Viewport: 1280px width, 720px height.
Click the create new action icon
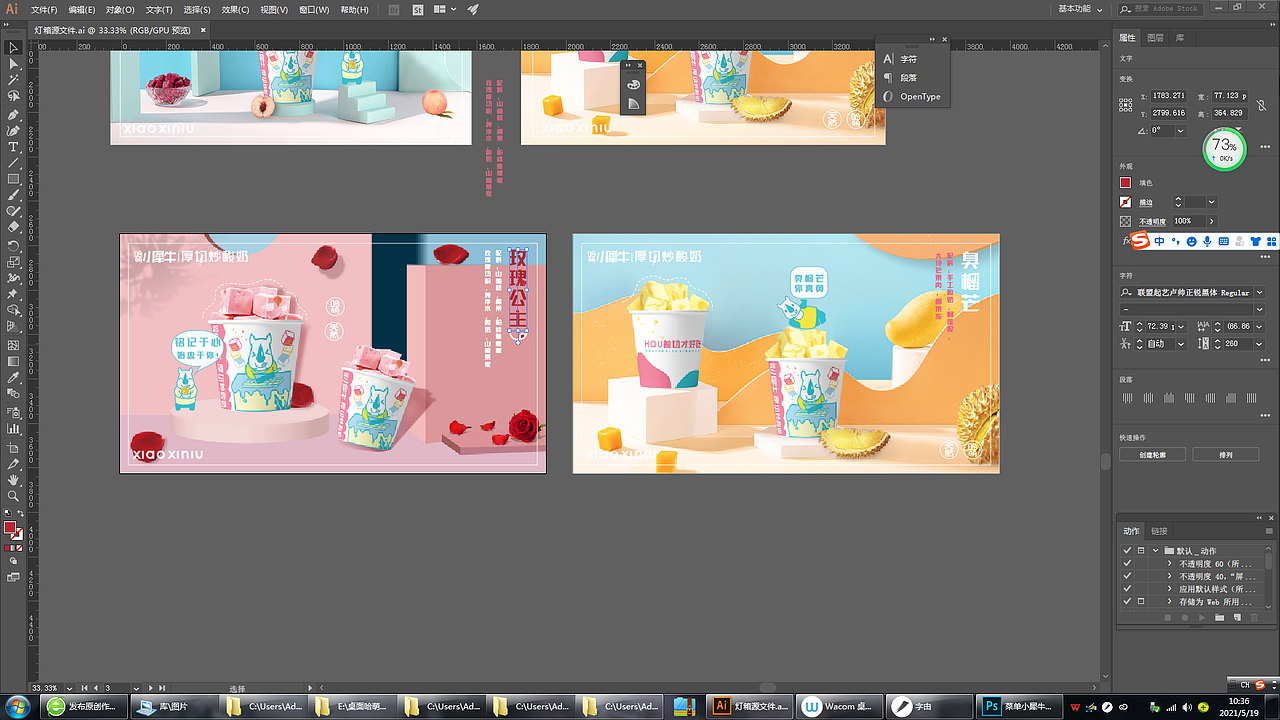pyautogui.click(x=1237, y=617)
